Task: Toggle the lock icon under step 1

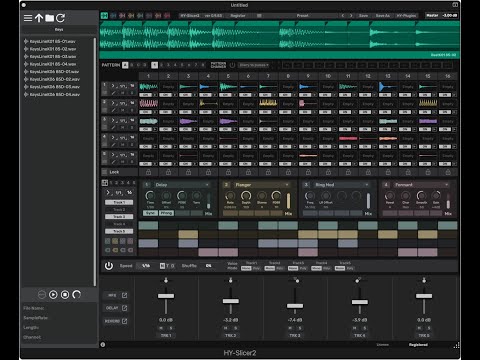Action: click(148, 172)
